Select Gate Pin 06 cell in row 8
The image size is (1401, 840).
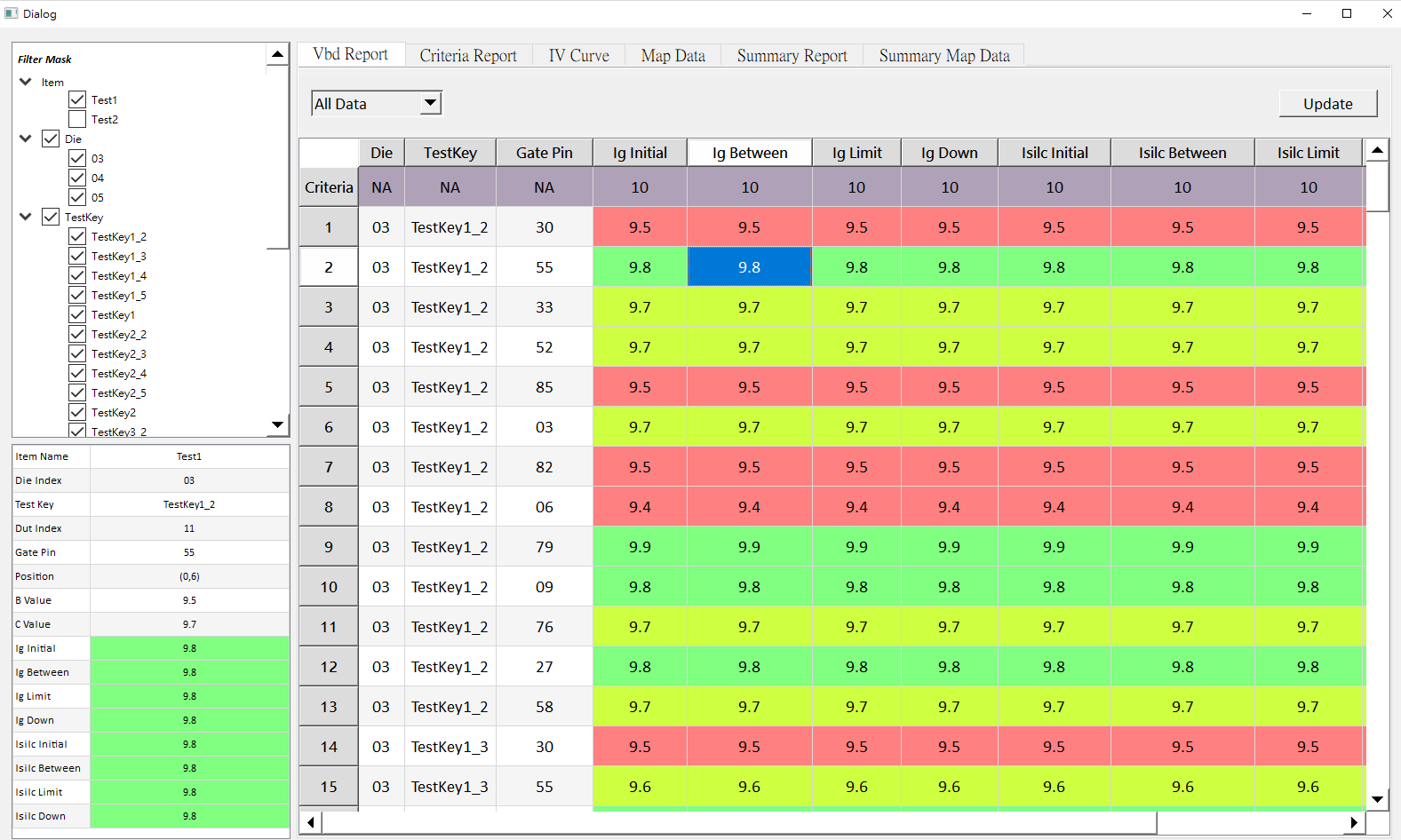coord(545,507)
